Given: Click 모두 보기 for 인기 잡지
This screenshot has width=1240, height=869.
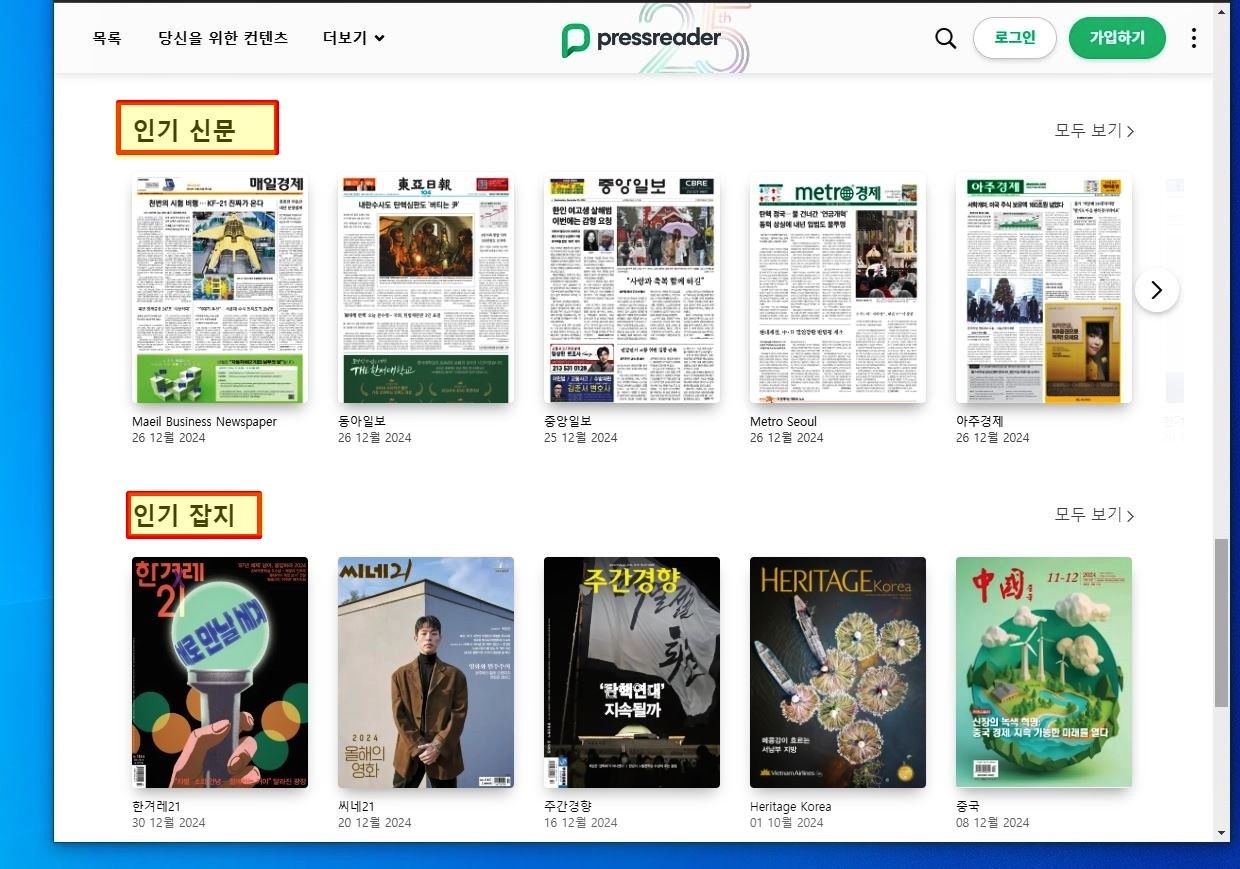Looking at the screenshot, I should coord(1095,515).
